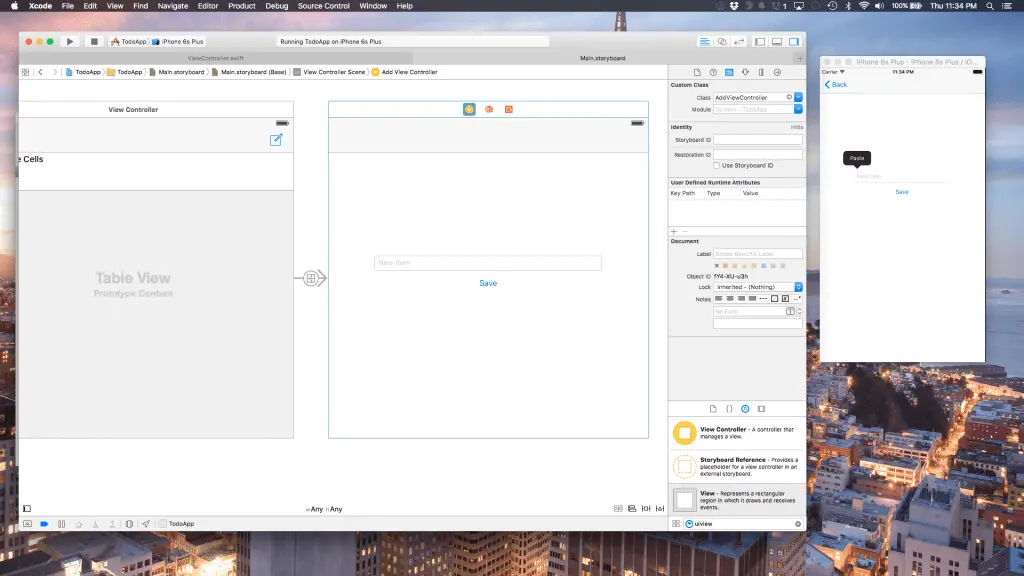The height and width of the screenshot is (576, 1024).
Task: Go back in editor history
Action: pos(40,72)
